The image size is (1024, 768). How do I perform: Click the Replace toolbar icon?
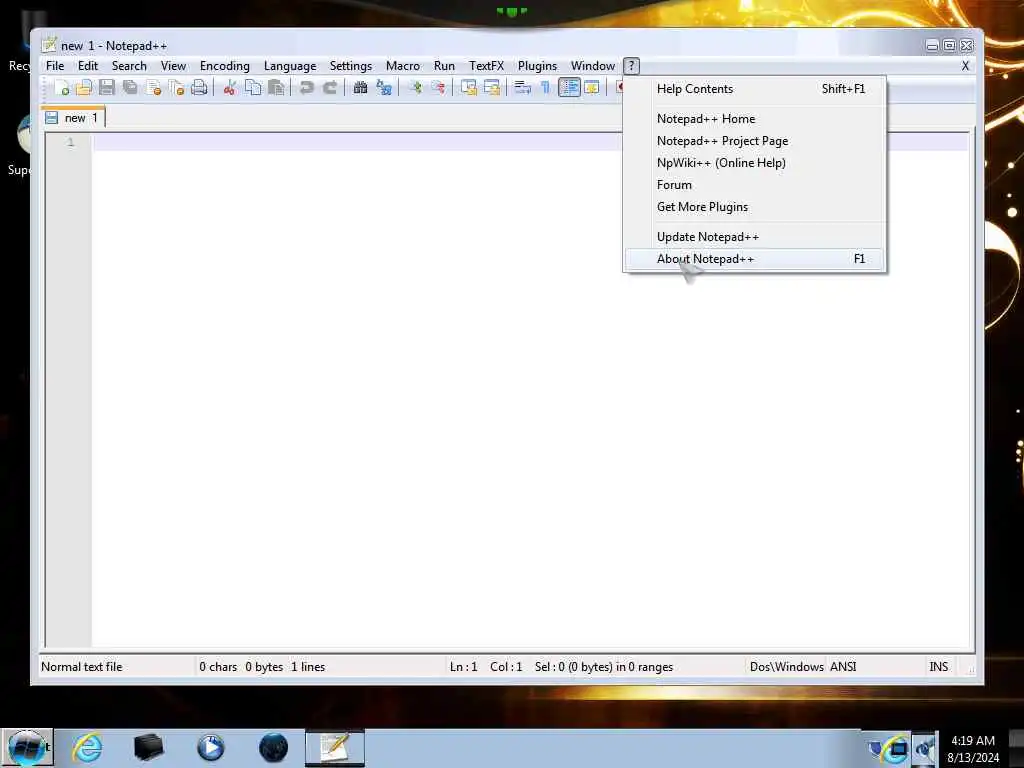384,88
